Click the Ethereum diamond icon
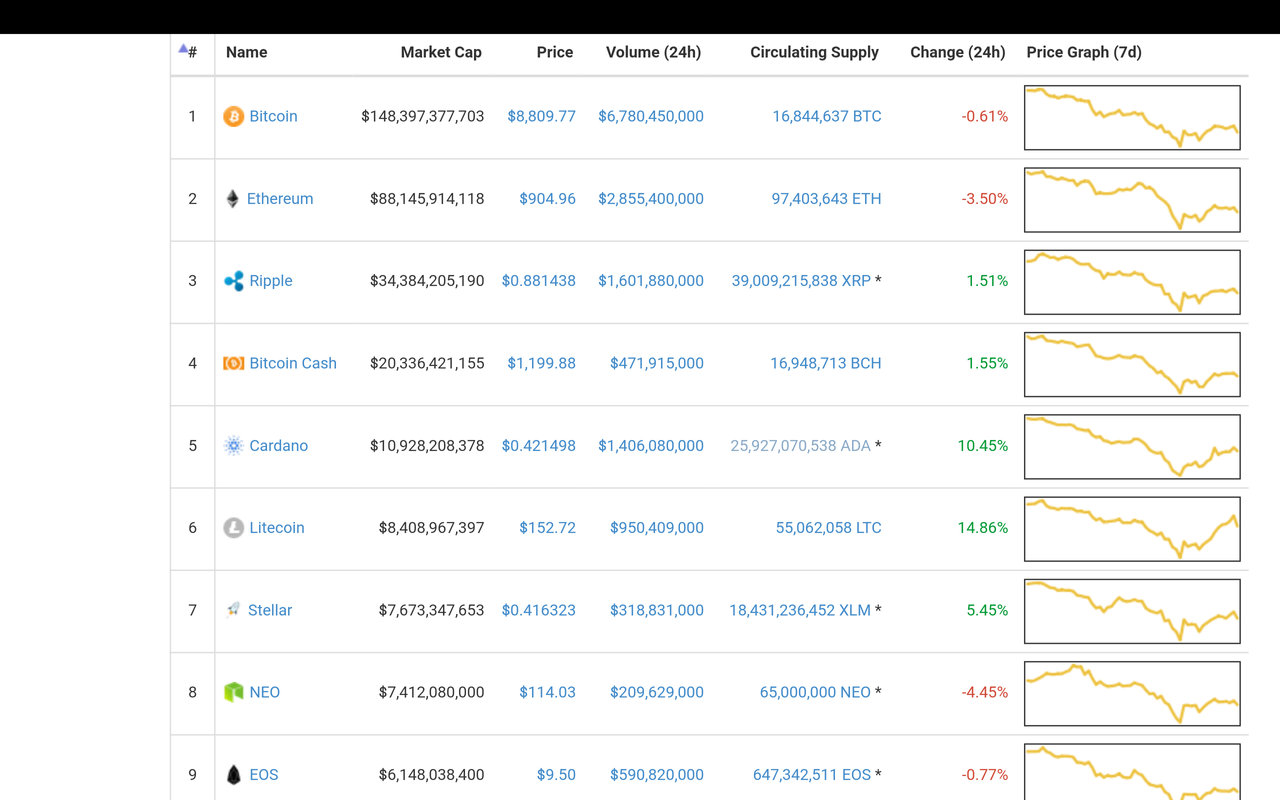Image resolution: width=1280 pixels, height=800 pixels. tap(232, 199)
